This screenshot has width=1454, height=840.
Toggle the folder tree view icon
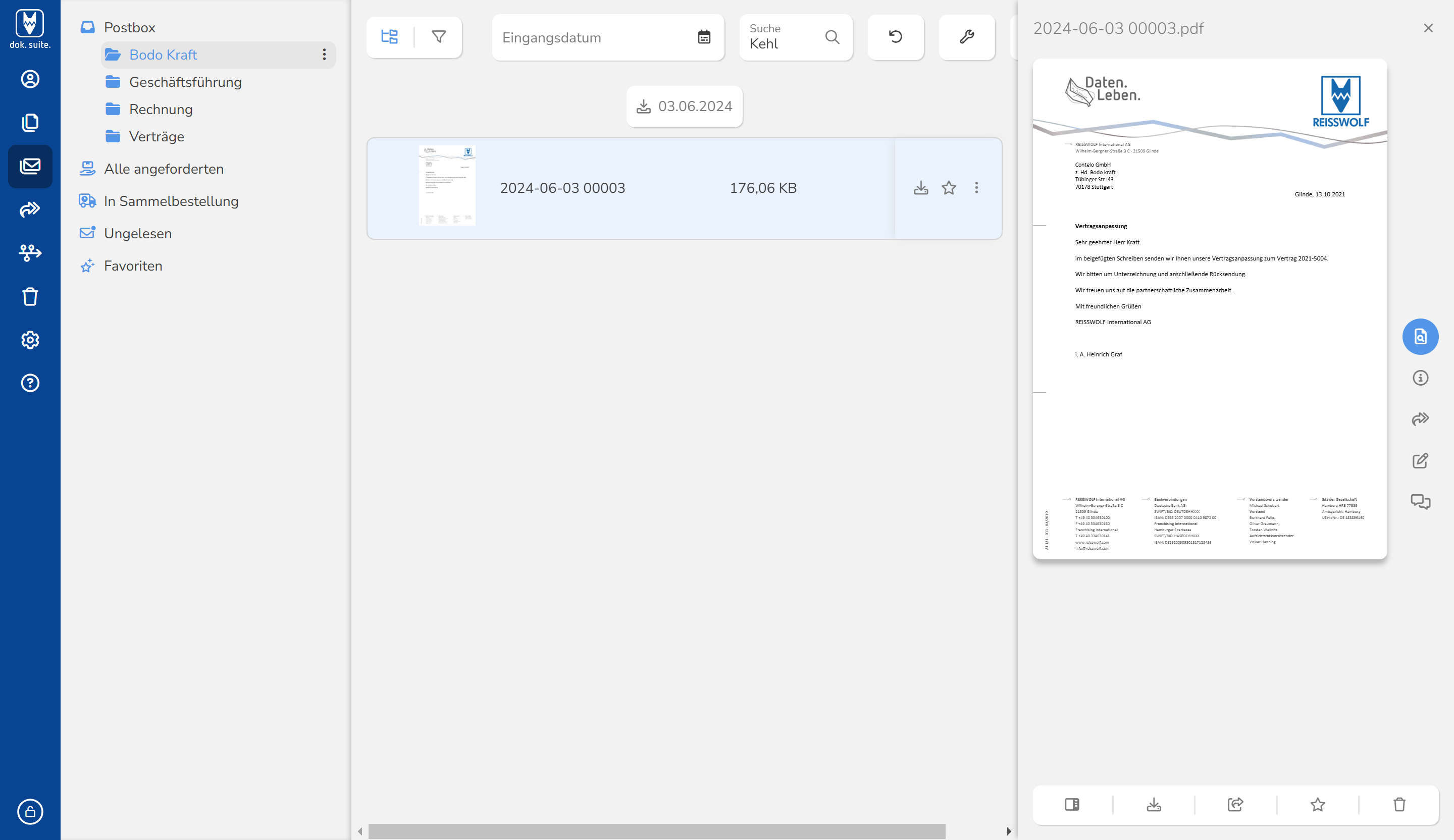click(x=389, y=37)
